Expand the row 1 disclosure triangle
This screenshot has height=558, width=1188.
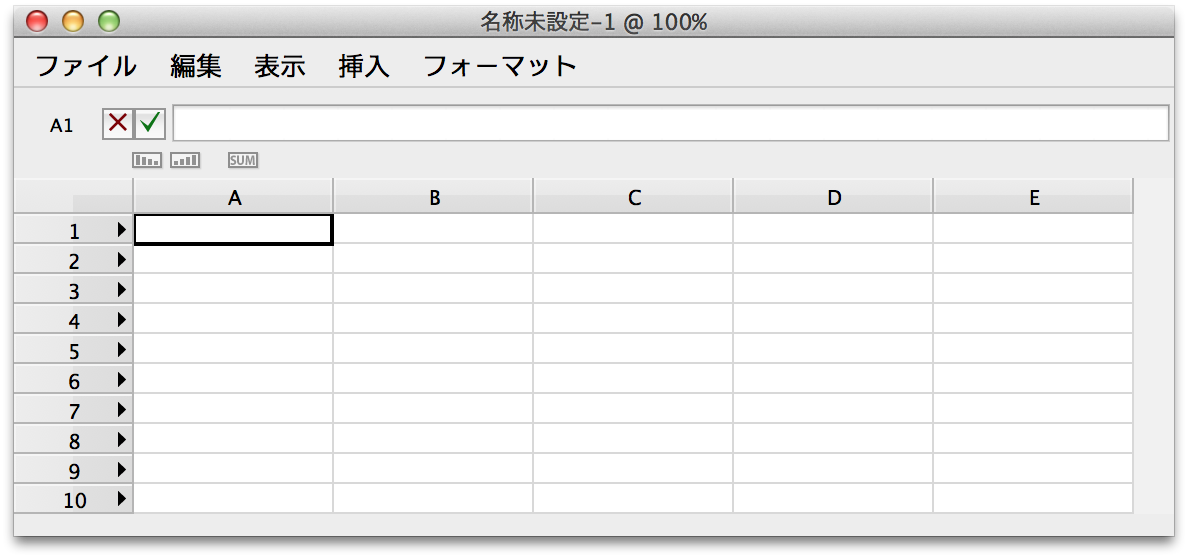point(121,230)
